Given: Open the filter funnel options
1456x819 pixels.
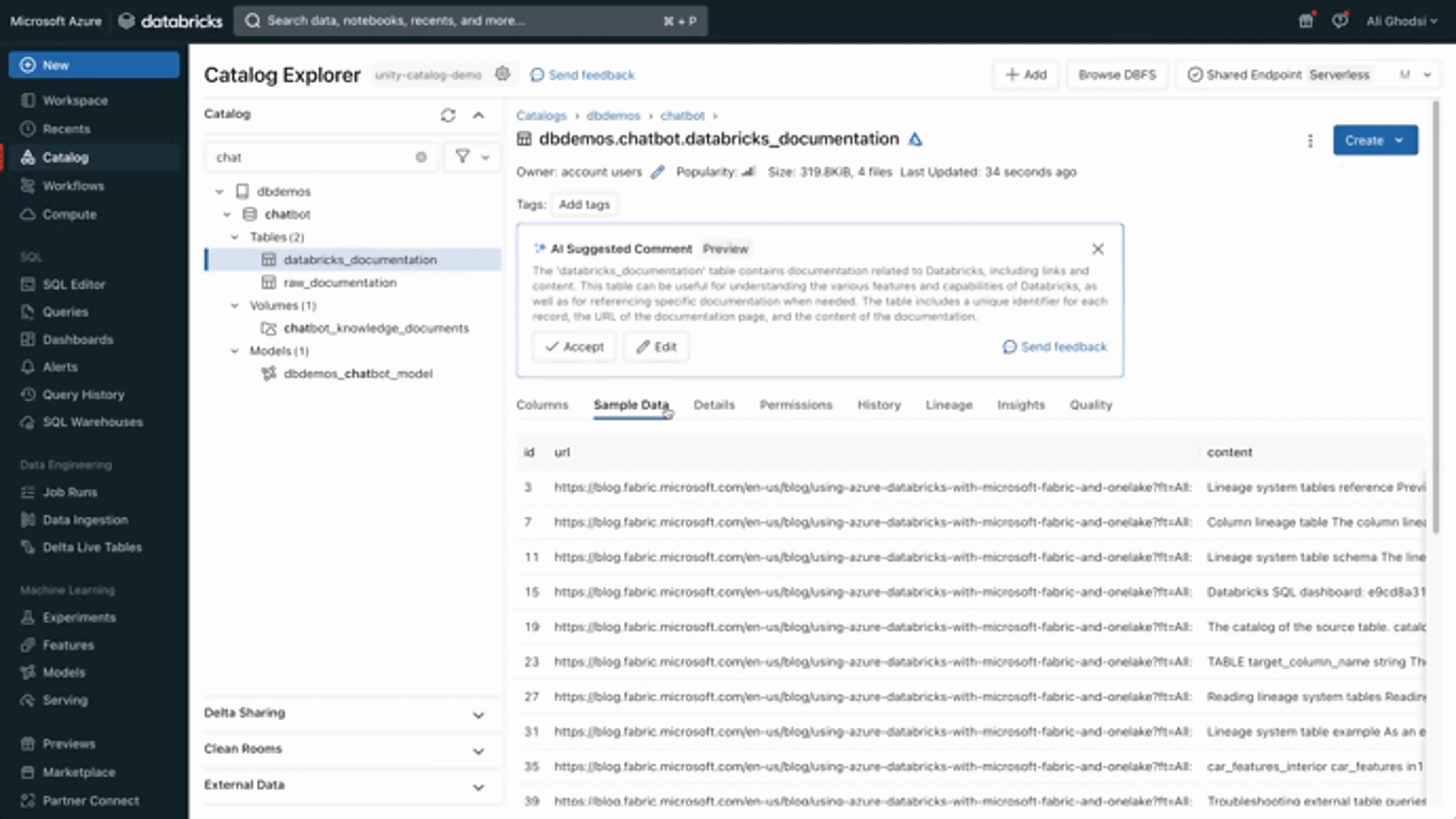Looking at the screenshot, I should [472, 157].
